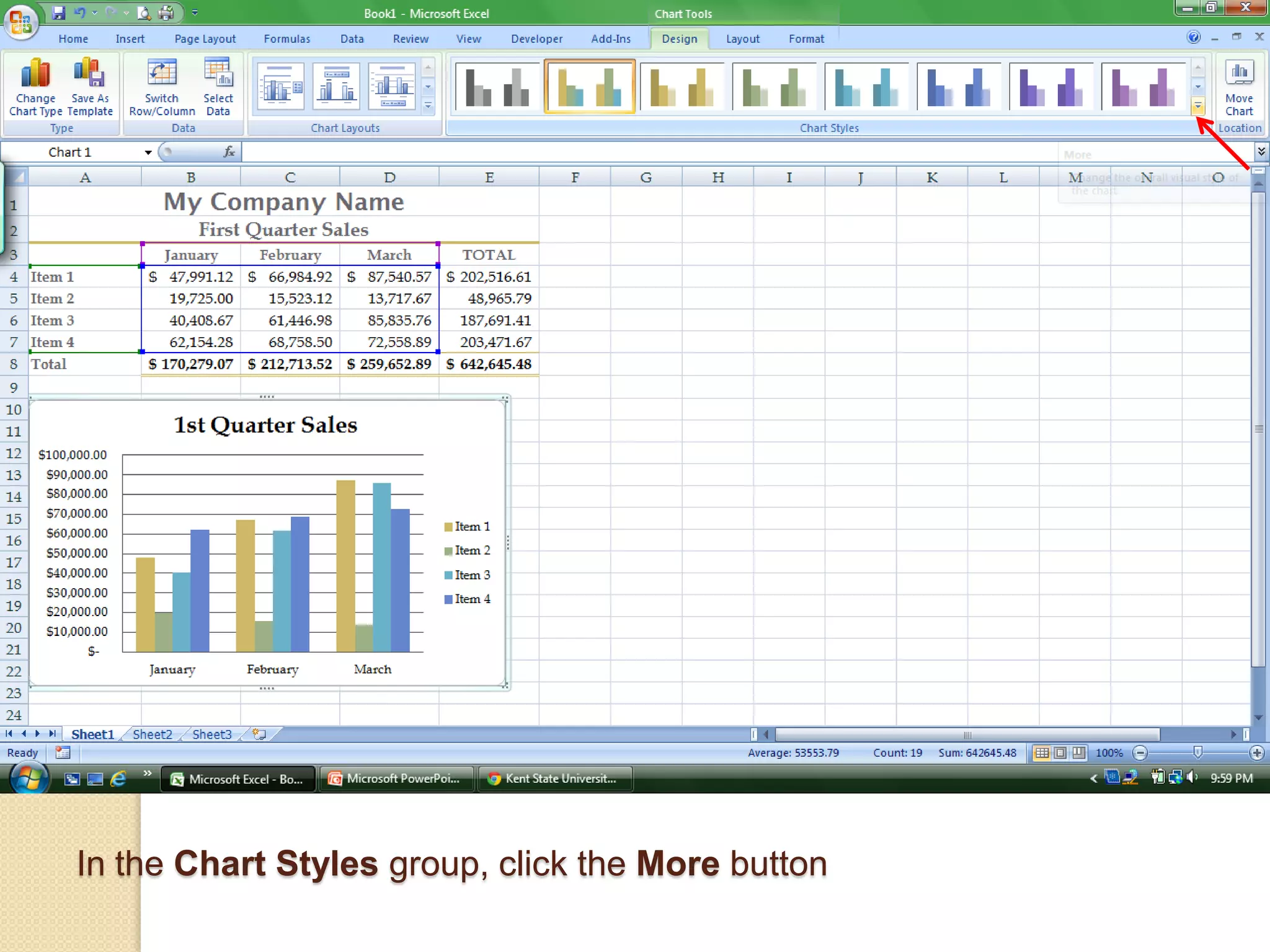This screenshot has width=1270, height=952.
Task: Click Quick Print icon in Quick Access Toolbar
Action: pyautogui.click(x=166, y=12)
